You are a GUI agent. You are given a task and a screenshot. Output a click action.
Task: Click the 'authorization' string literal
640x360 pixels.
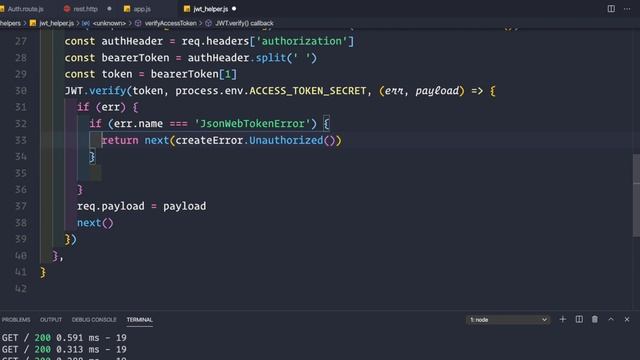[301, 41]
